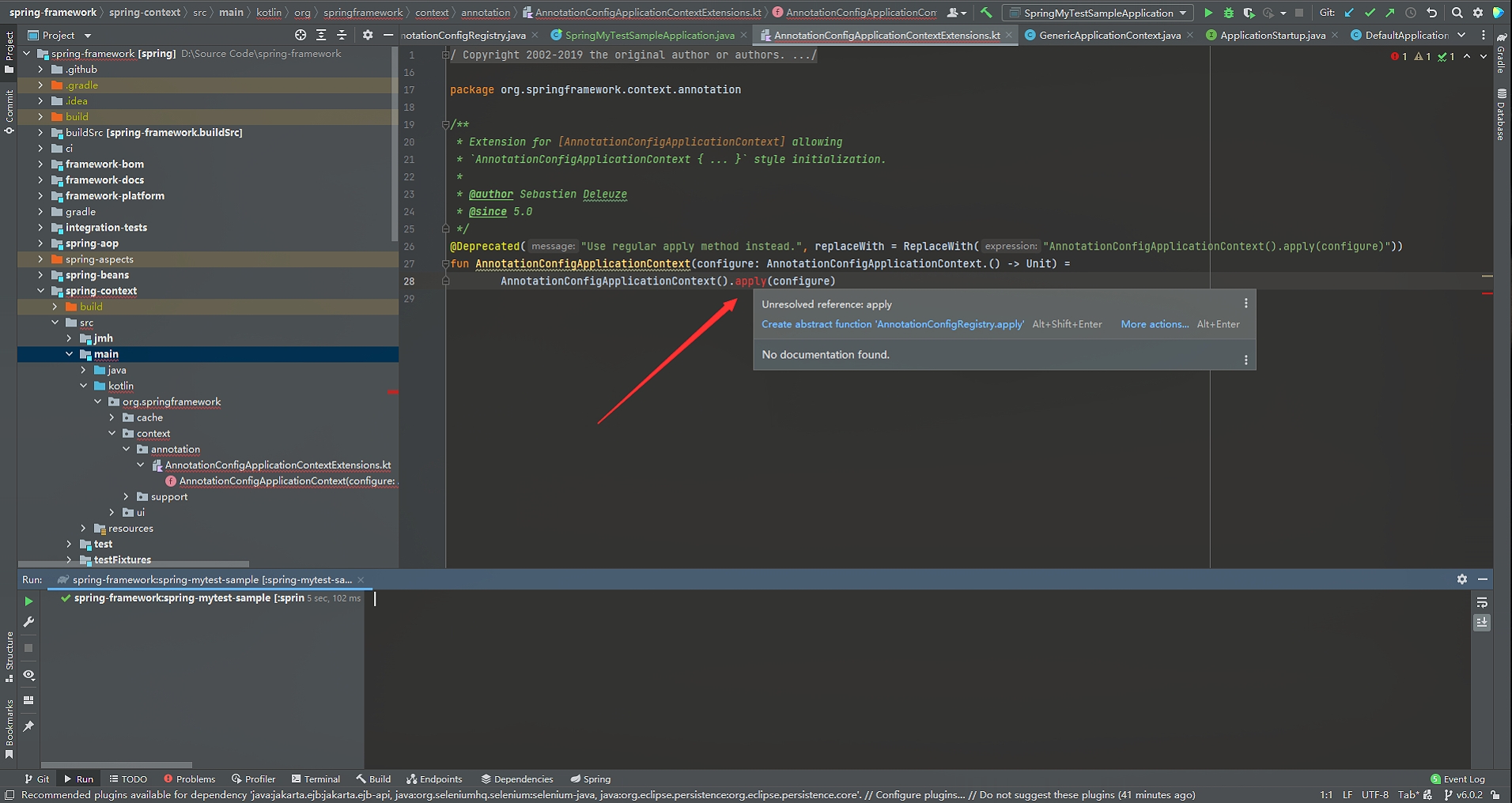Collapse the spring-context folder
This screenshot has width=1512, height=803.
pos(41,291)
